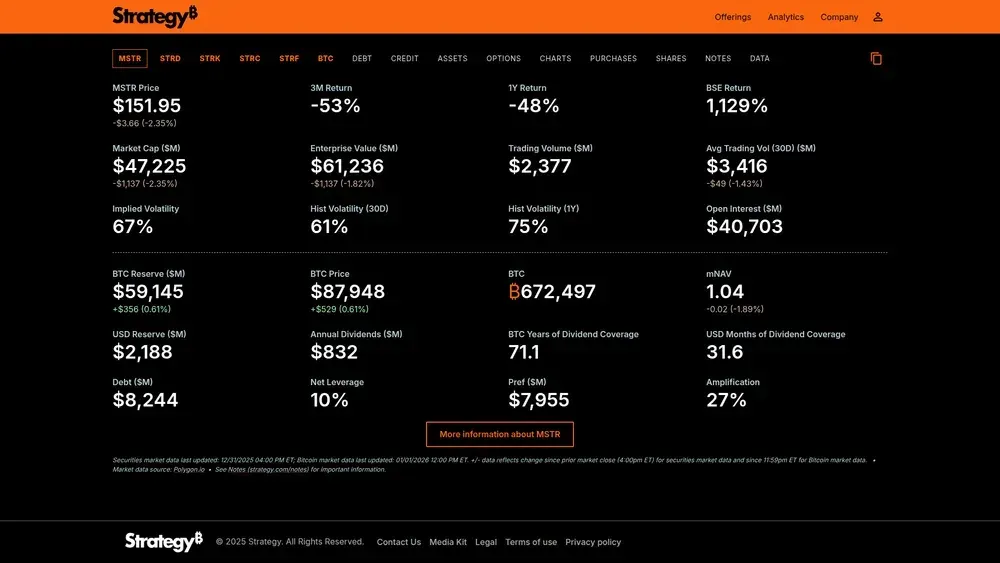Click the Debt value $8,244

coord(145,400)
